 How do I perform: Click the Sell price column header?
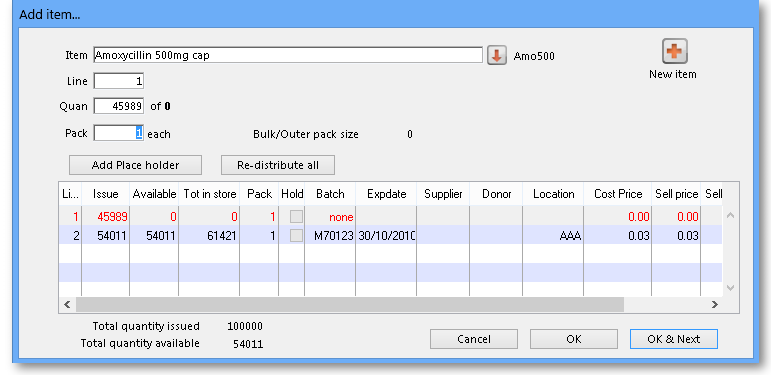coord(677,194)
